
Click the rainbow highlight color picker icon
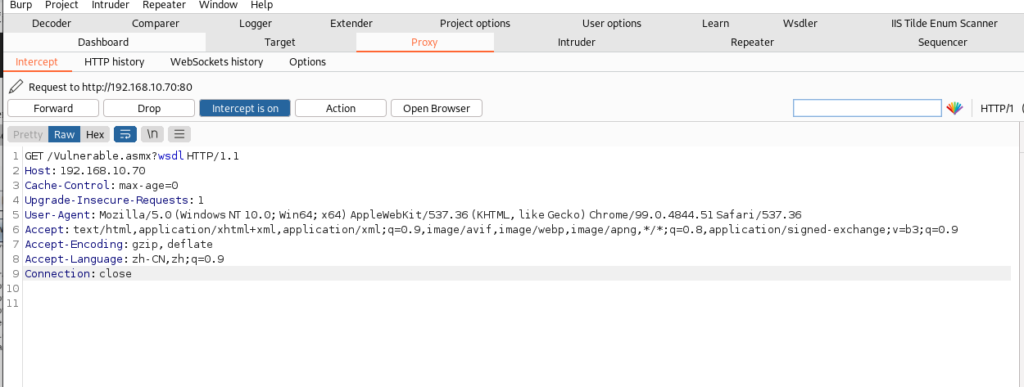point(955,108)
